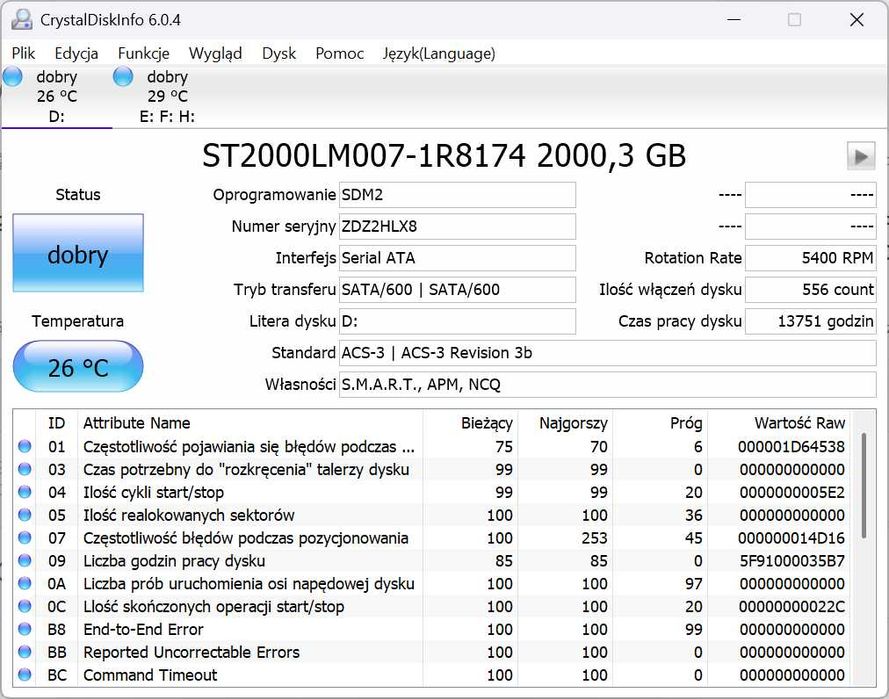
Task: Click the Attribute Name column header
Action: 250,423
